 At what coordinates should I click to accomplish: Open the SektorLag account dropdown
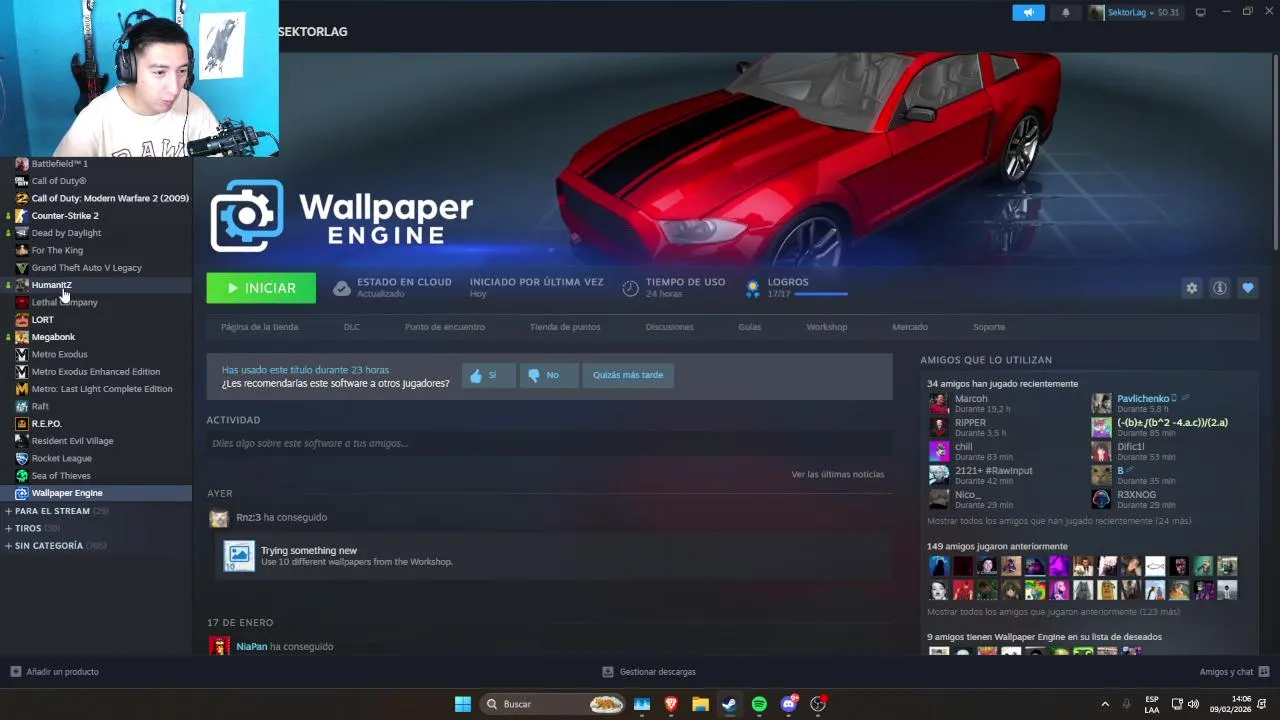(1134, 12)
